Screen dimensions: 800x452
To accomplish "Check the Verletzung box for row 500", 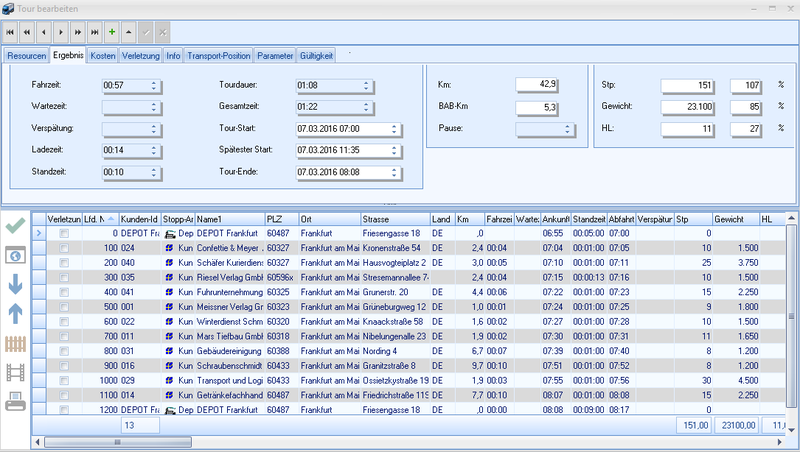I will 65,306.
